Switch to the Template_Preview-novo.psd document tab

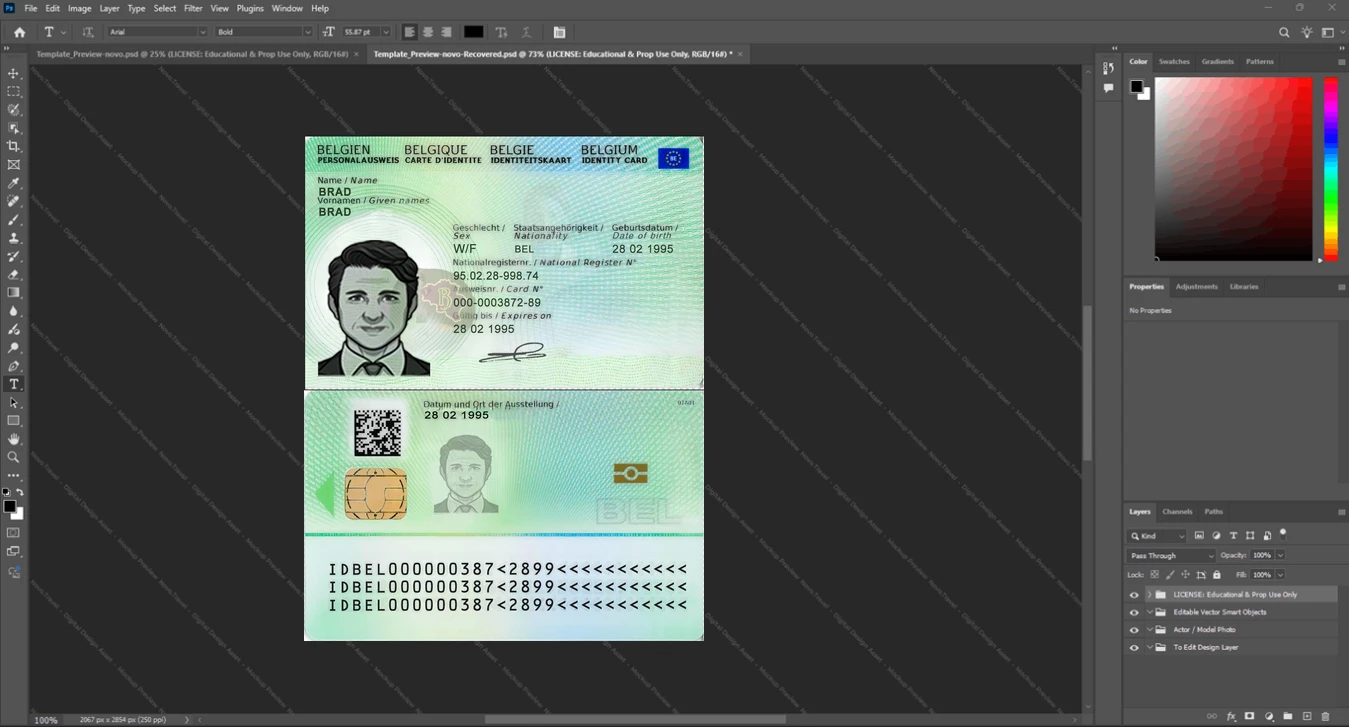coord(192,54)
